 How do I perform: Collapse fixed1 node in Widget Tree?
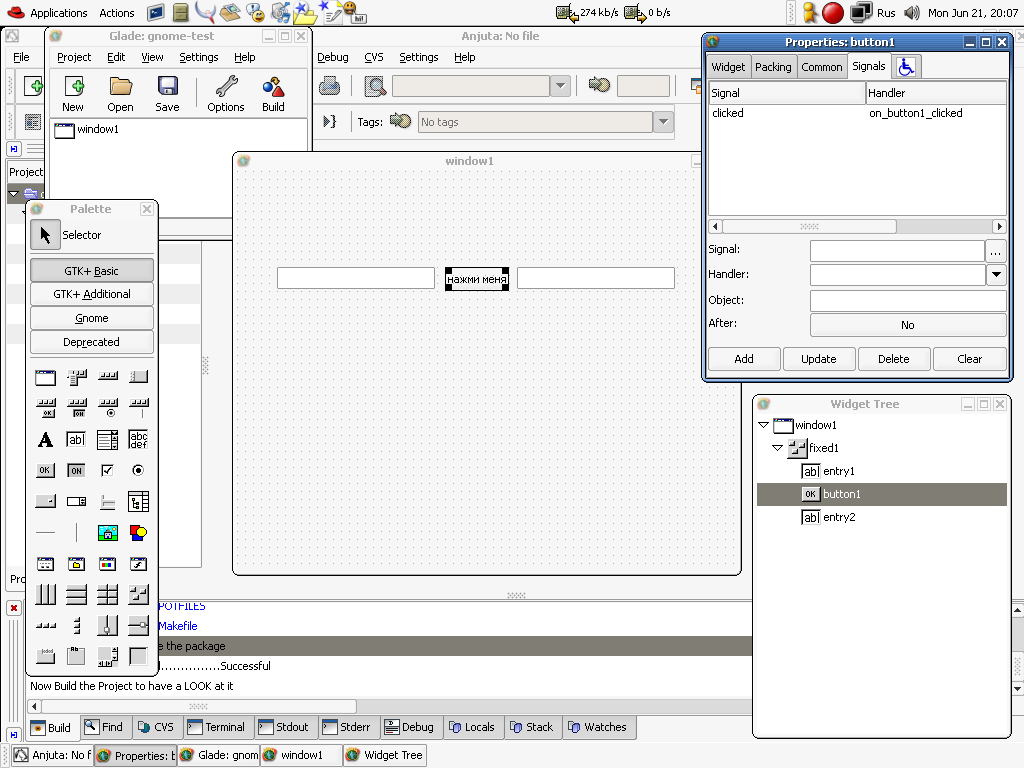tap(777, 448)
